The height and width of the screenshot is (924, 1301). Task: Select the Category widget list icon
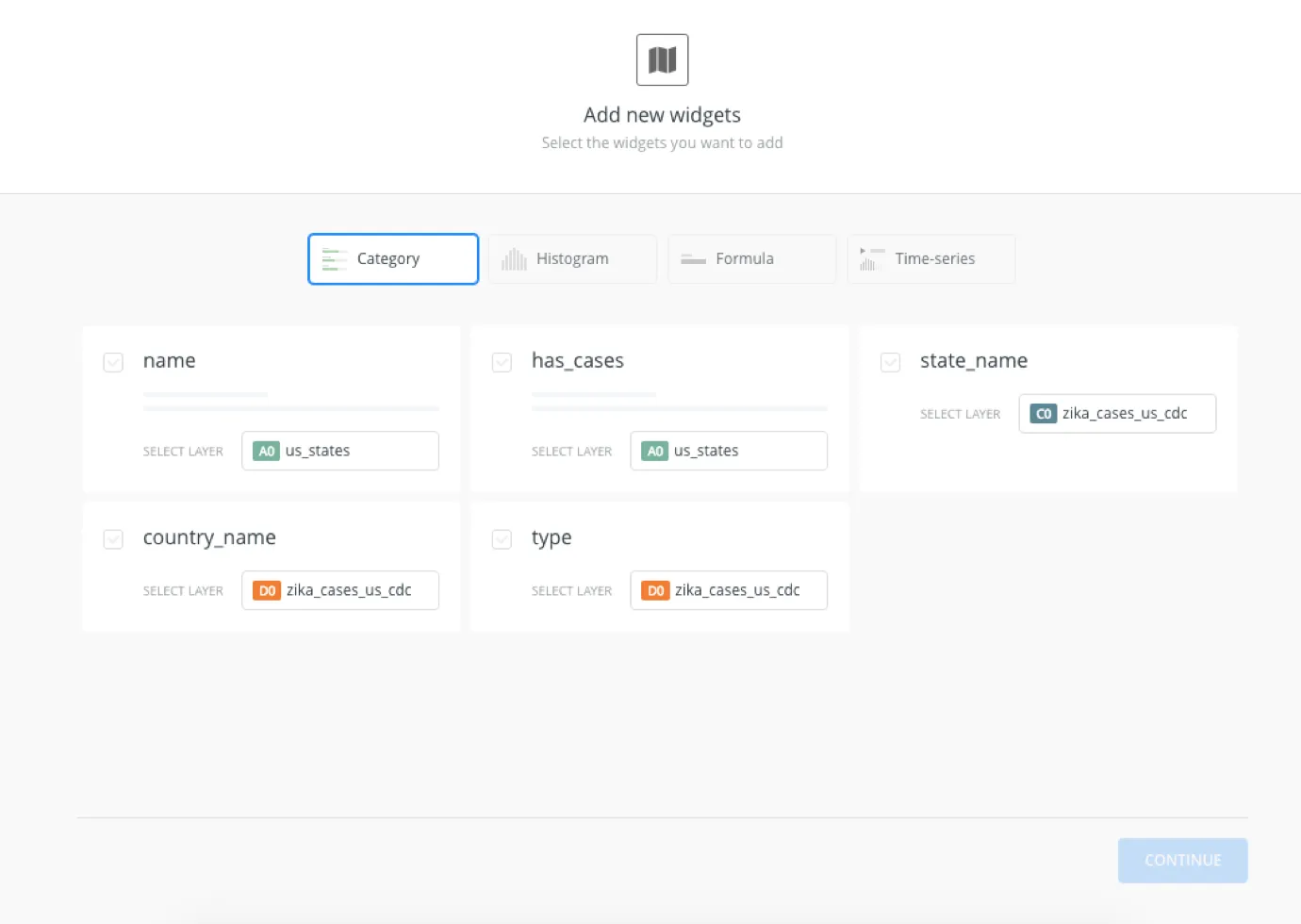click(333, 258)
